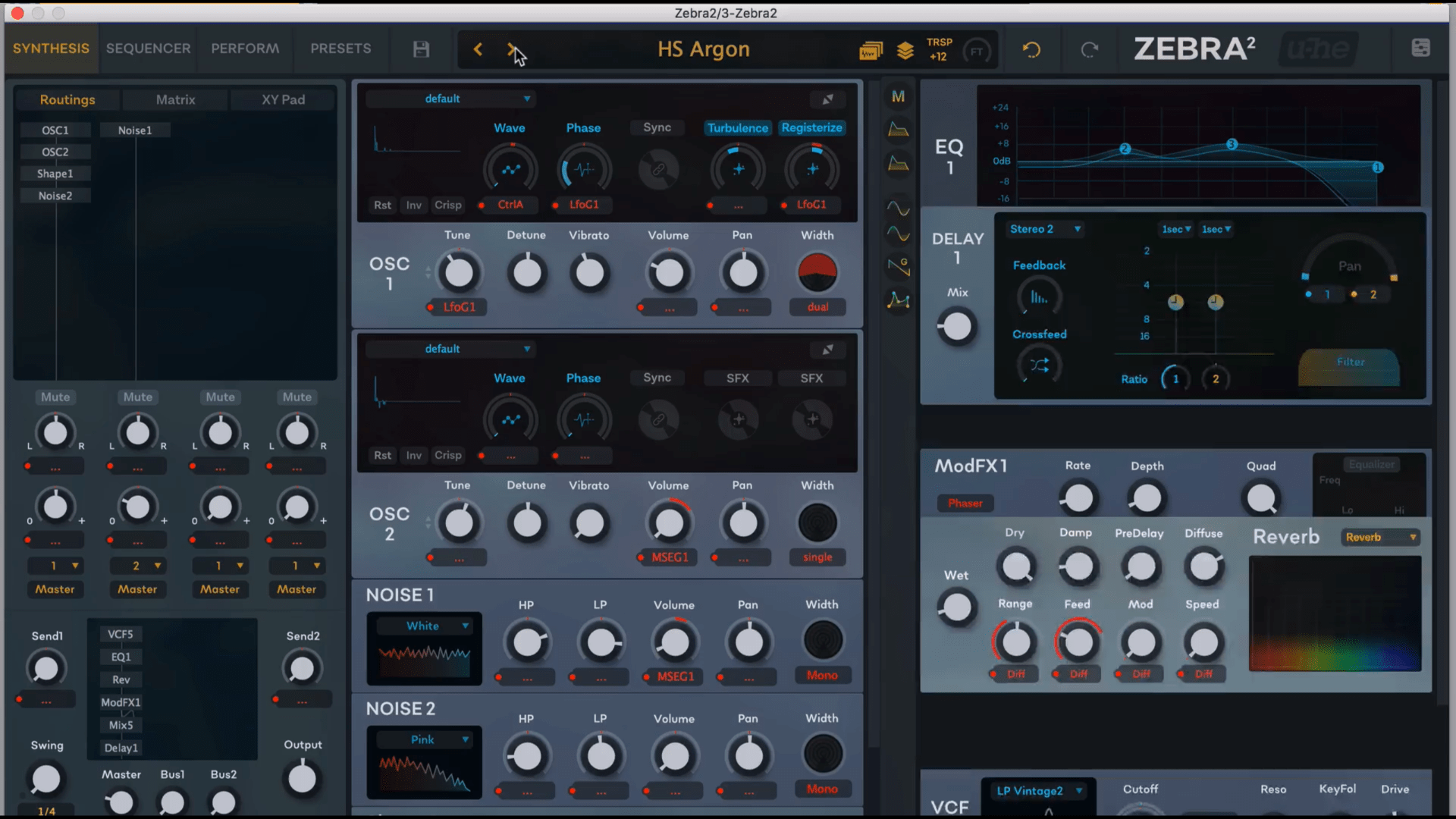Image resolution: width=1456 pixels, height=819 pixels.
Task: Toggle OSC 1 Rst button
Action: (382, 205)
